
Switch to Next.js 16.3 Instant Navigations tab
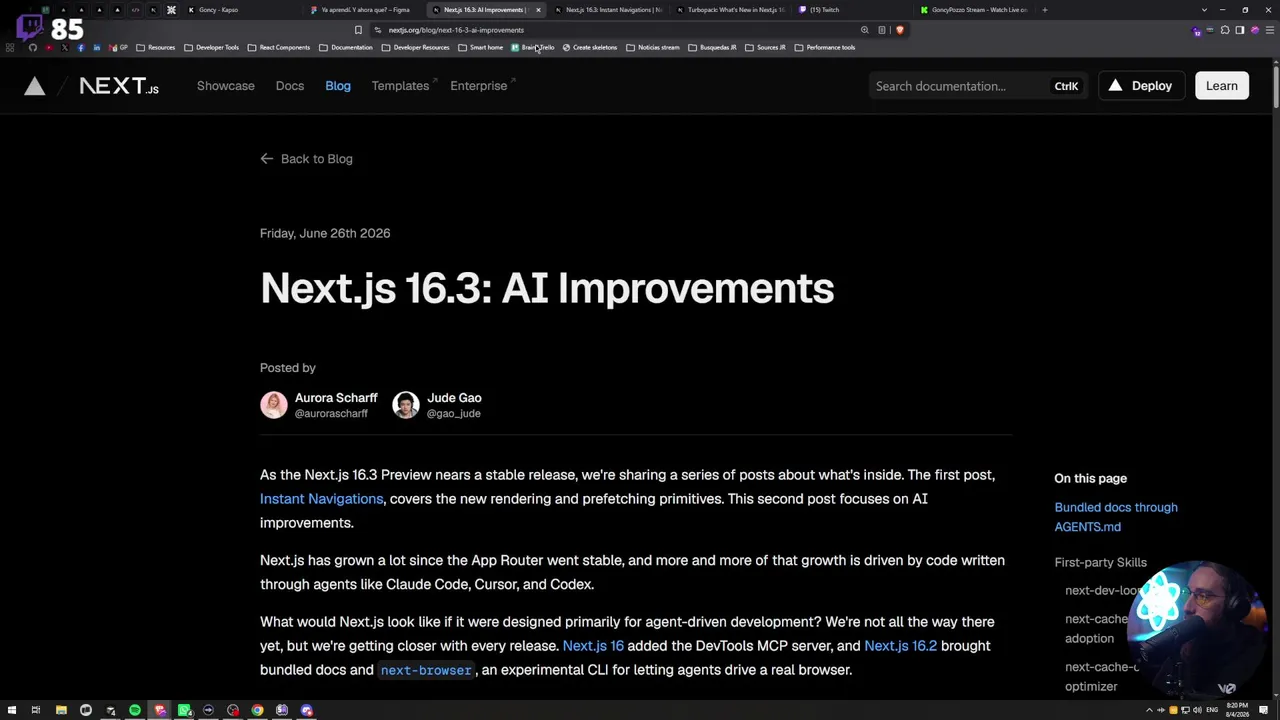[x=608, y=10]
